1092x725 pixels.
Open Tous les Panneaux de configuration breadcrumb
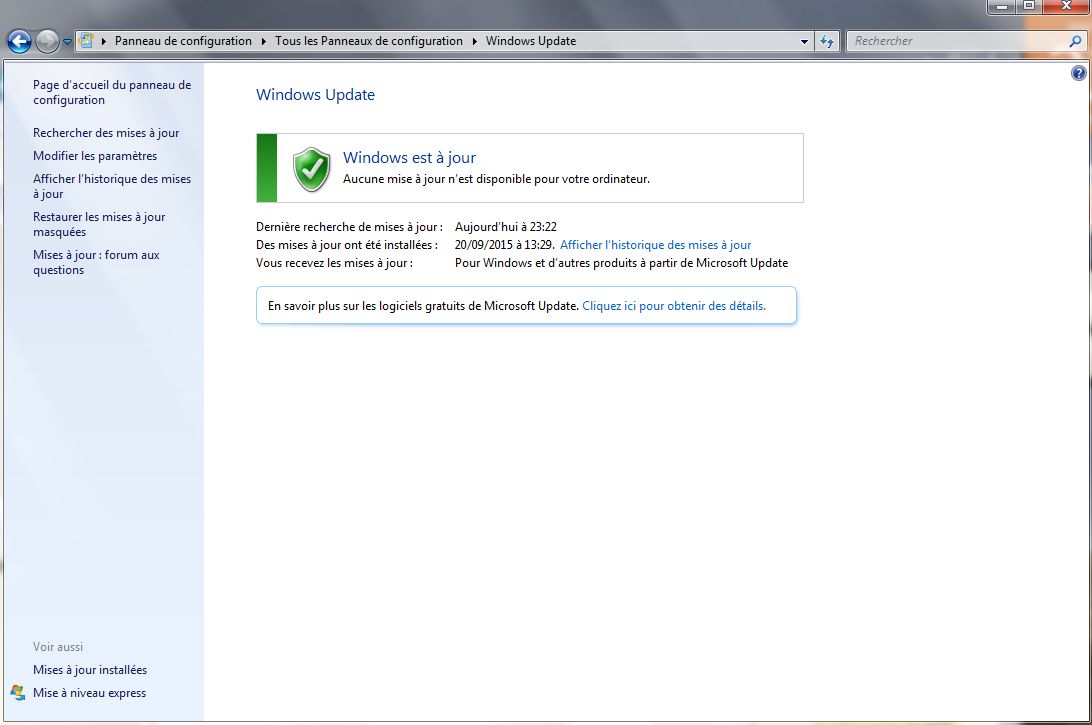click(x=368, y=41)
